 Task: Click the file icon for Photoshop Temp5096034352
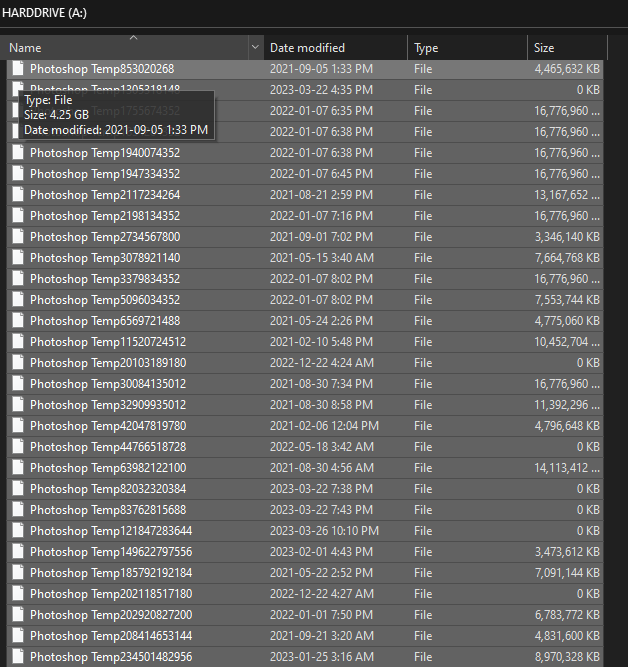pos(18,299)
